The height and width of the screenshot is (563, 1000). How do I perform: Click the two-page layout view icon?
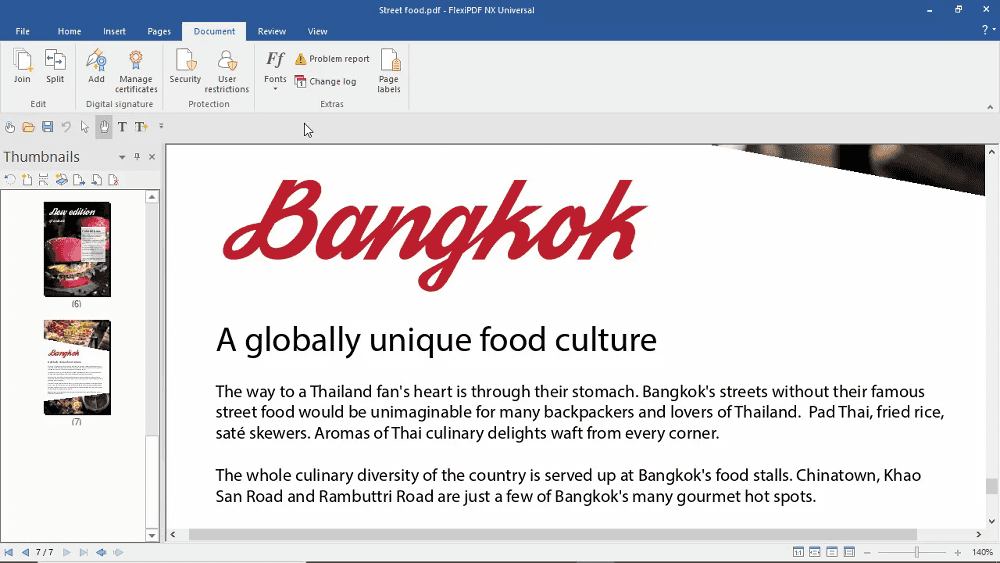tap(849, 552)
